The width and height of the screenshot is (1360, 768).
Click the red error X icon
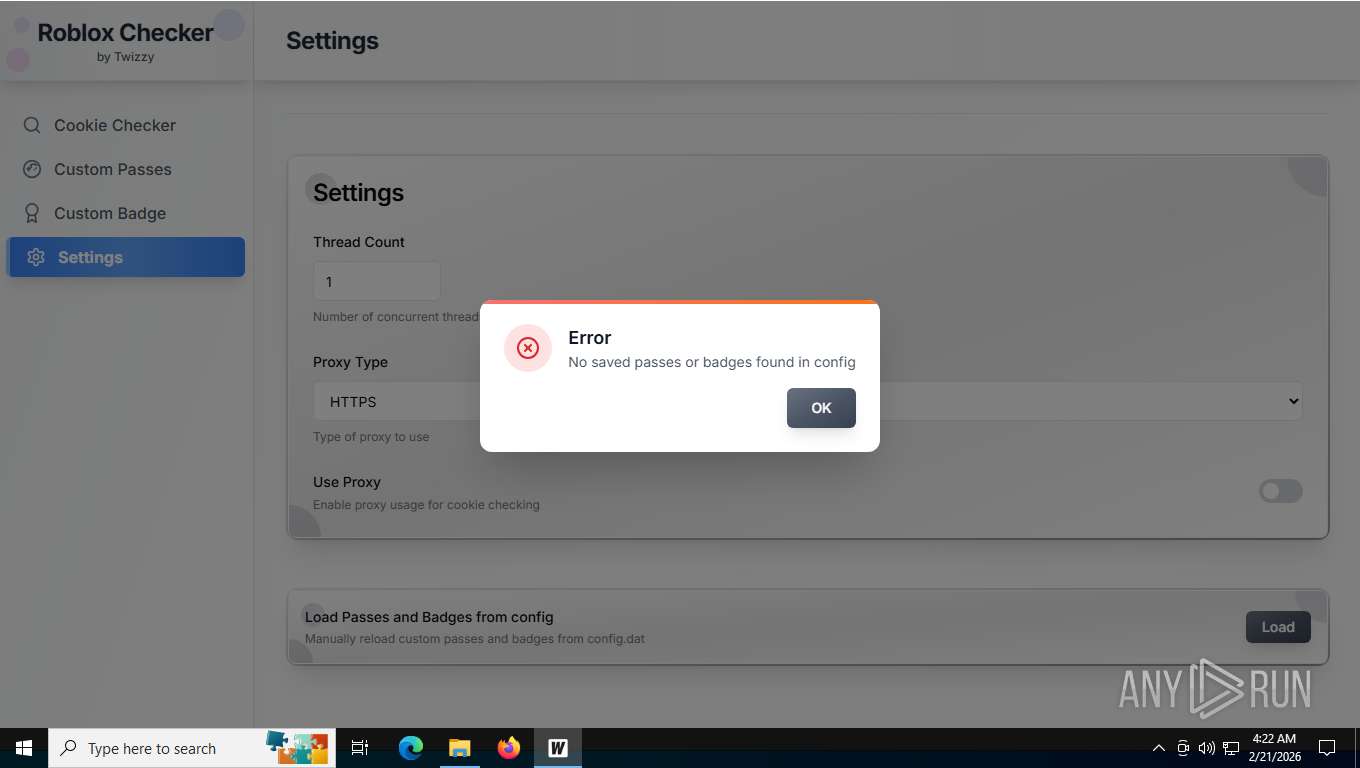tap(528, 348)
